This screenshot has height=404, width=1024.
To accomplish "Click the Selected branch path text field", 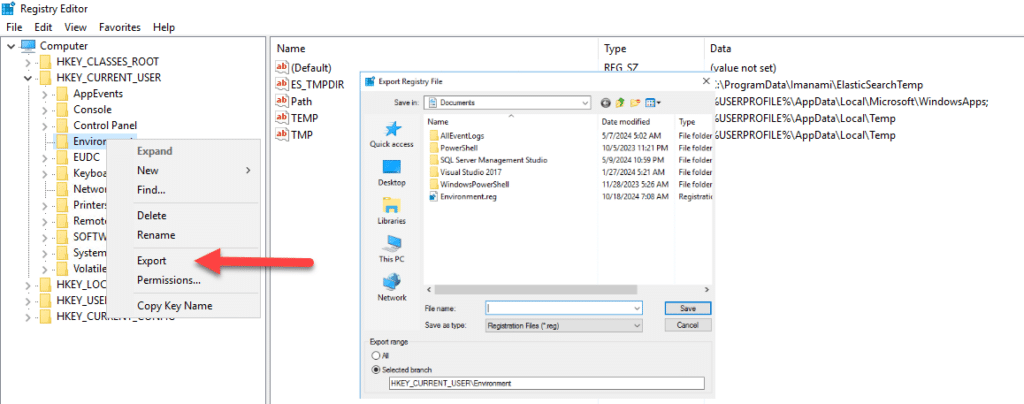I will tap(546, 384).
